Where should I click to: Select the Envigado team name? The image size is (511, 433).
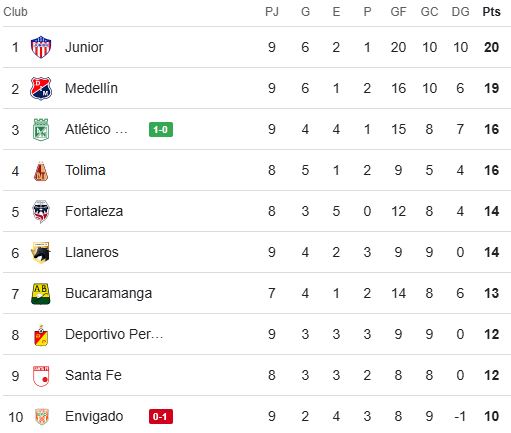click(94, 417)
